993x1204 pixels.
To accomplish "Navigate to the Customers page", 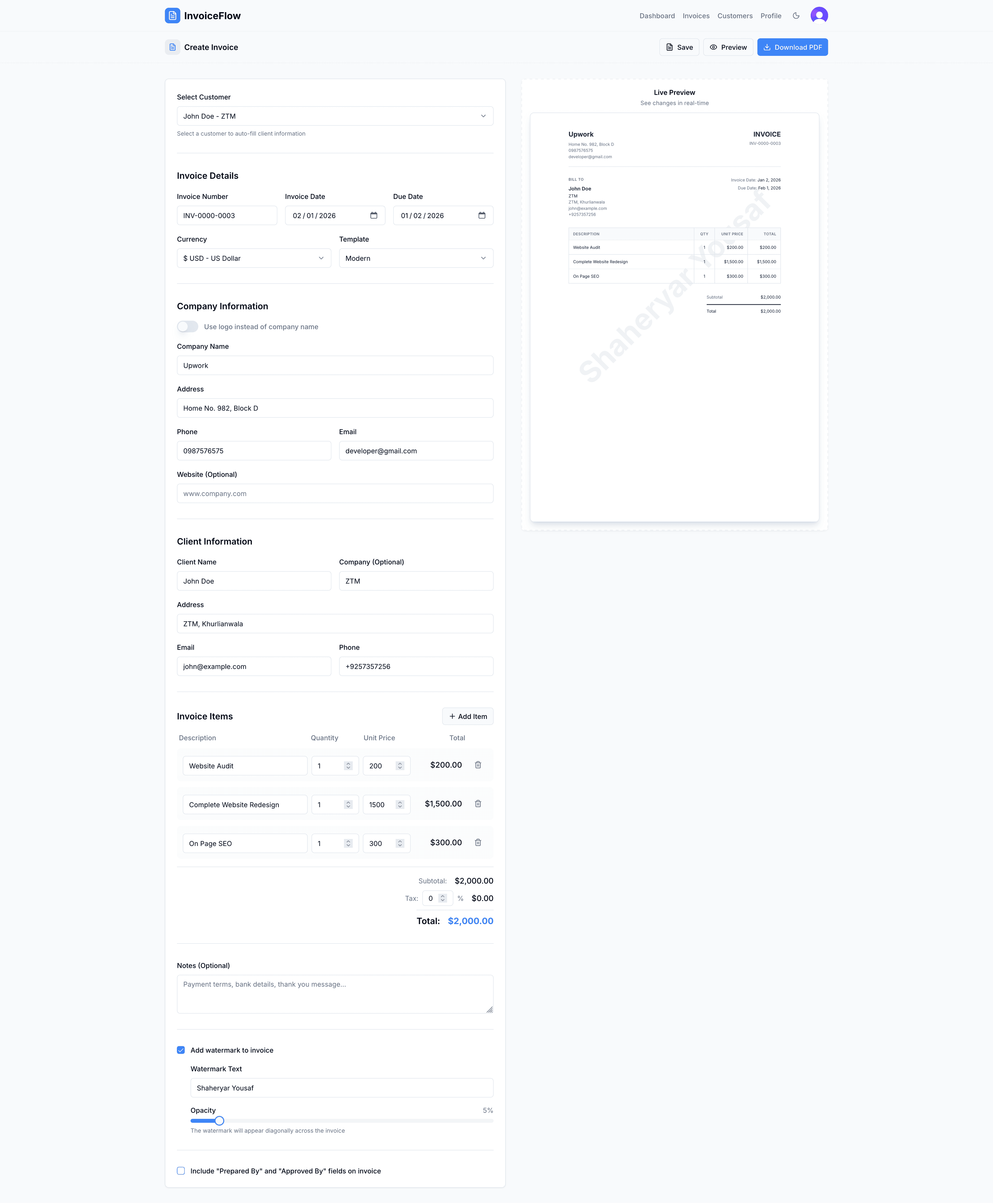I will [735, 16].
